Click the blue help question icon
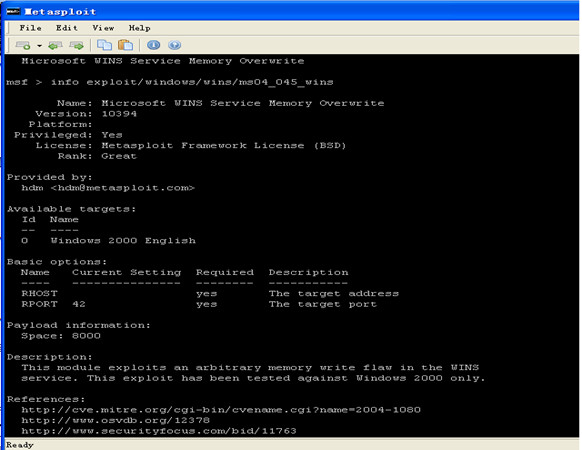This screenshot has width=582, height=450. 174,45
